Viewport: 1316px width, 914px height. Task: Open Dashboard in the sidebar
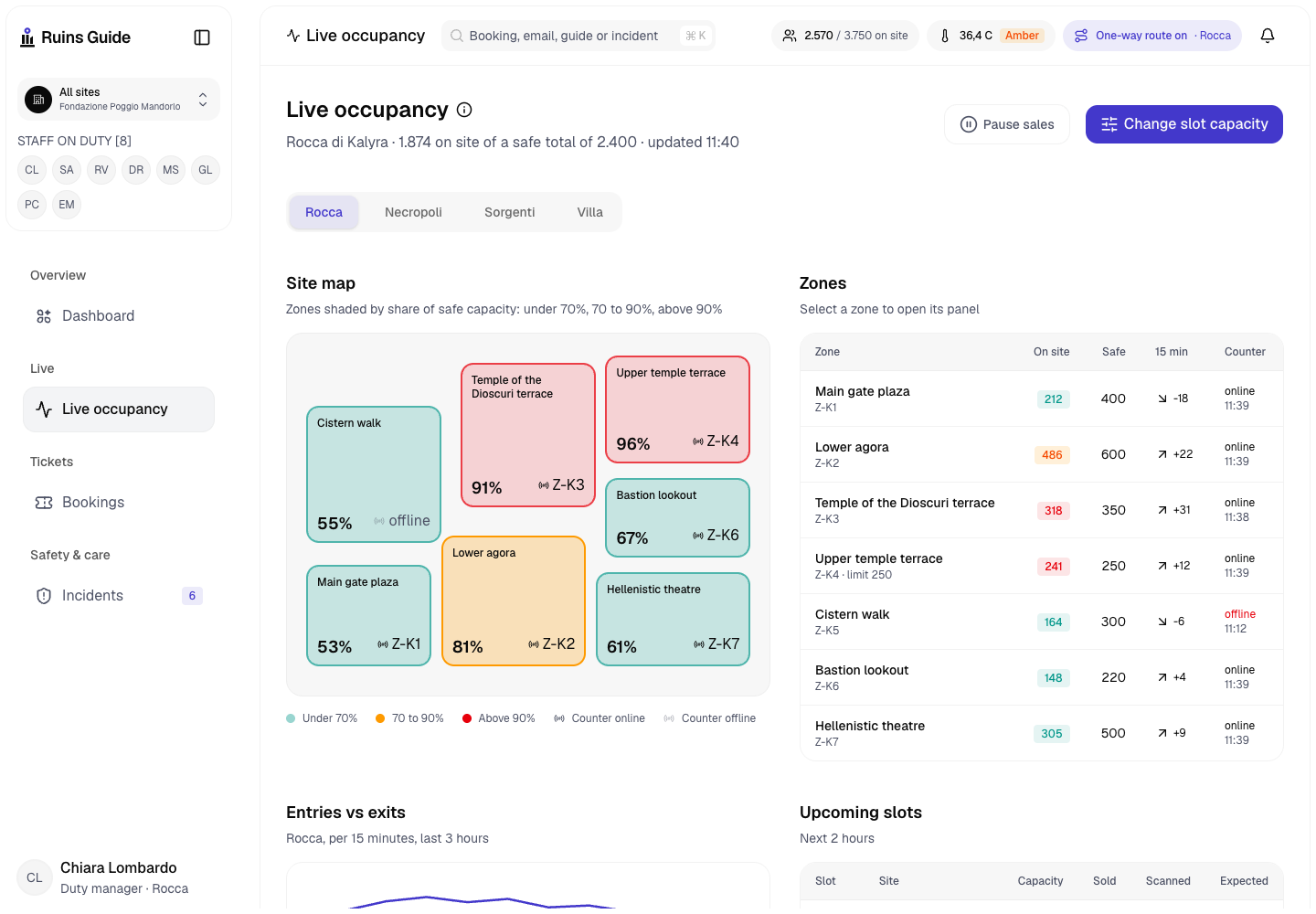tap(119, 316)
